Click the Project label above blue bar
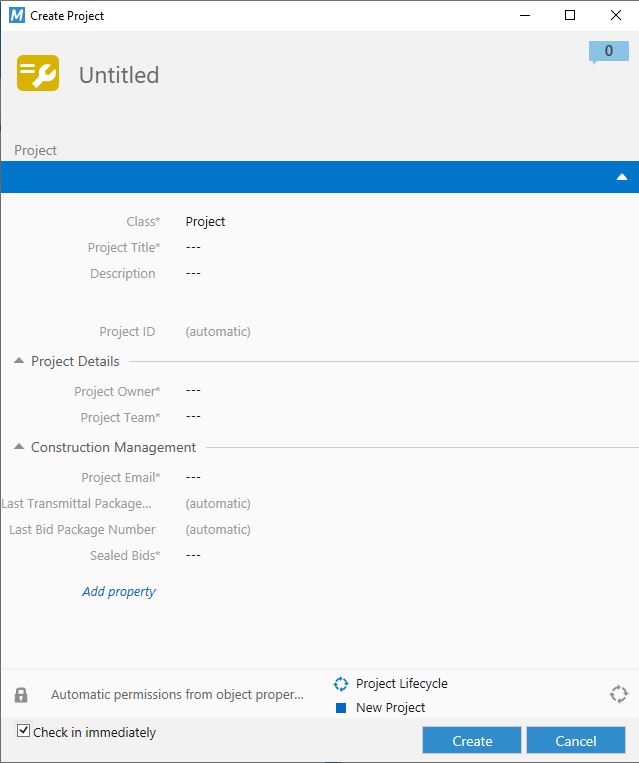 pyautogui.click(x=36, y=150)
